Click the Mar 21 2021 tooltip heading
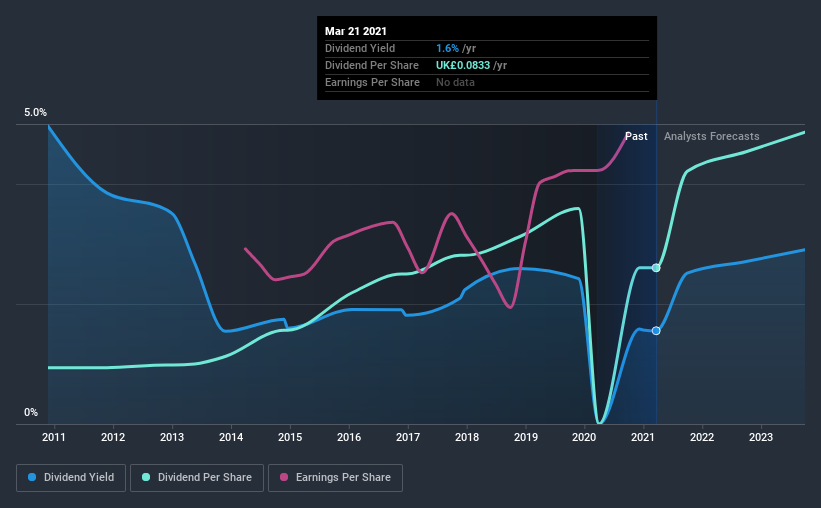 356,31
